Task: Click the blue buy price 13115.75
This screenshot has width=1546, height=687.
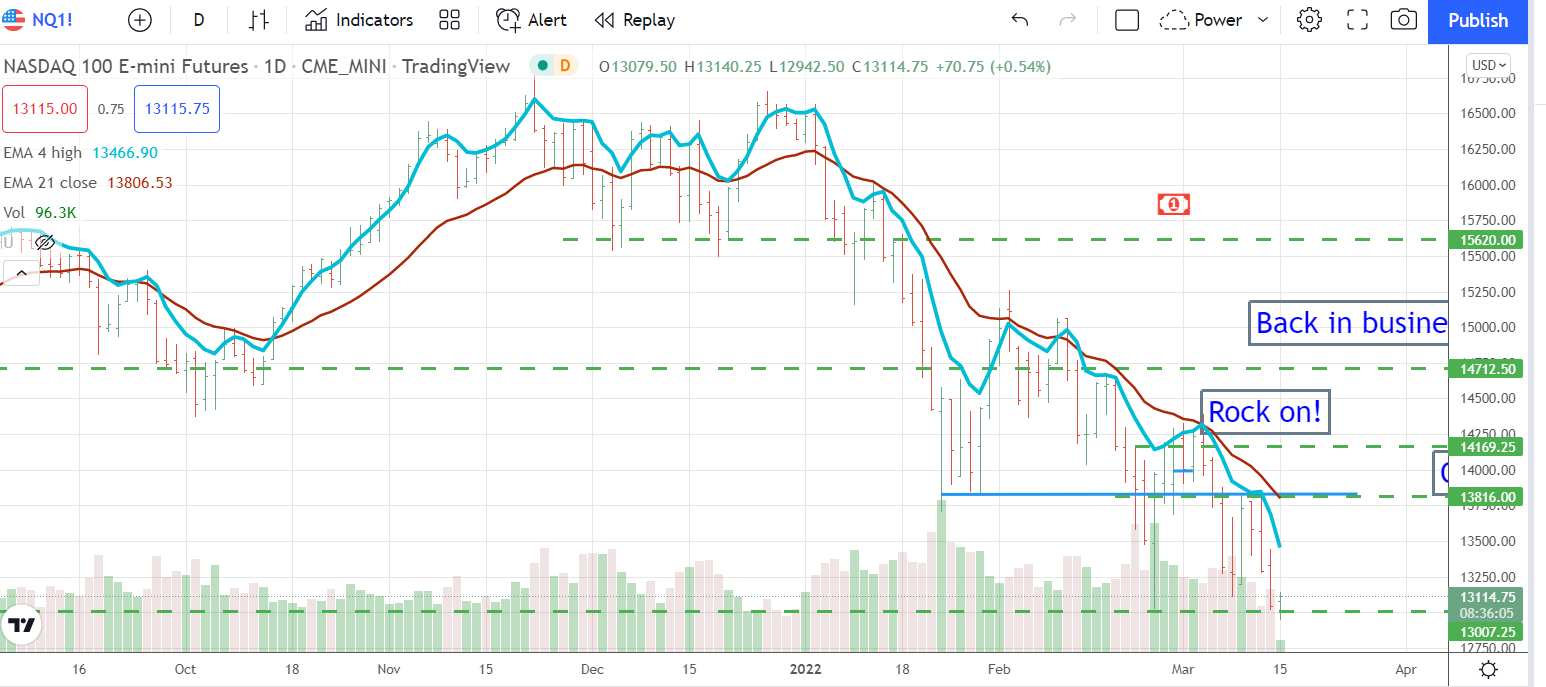Action: coord(177,109)
